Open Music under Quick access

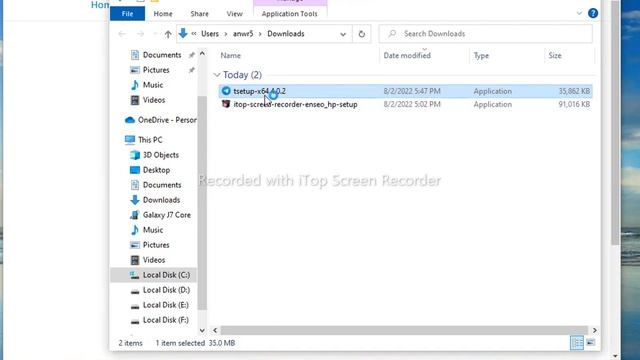(153, 85)
